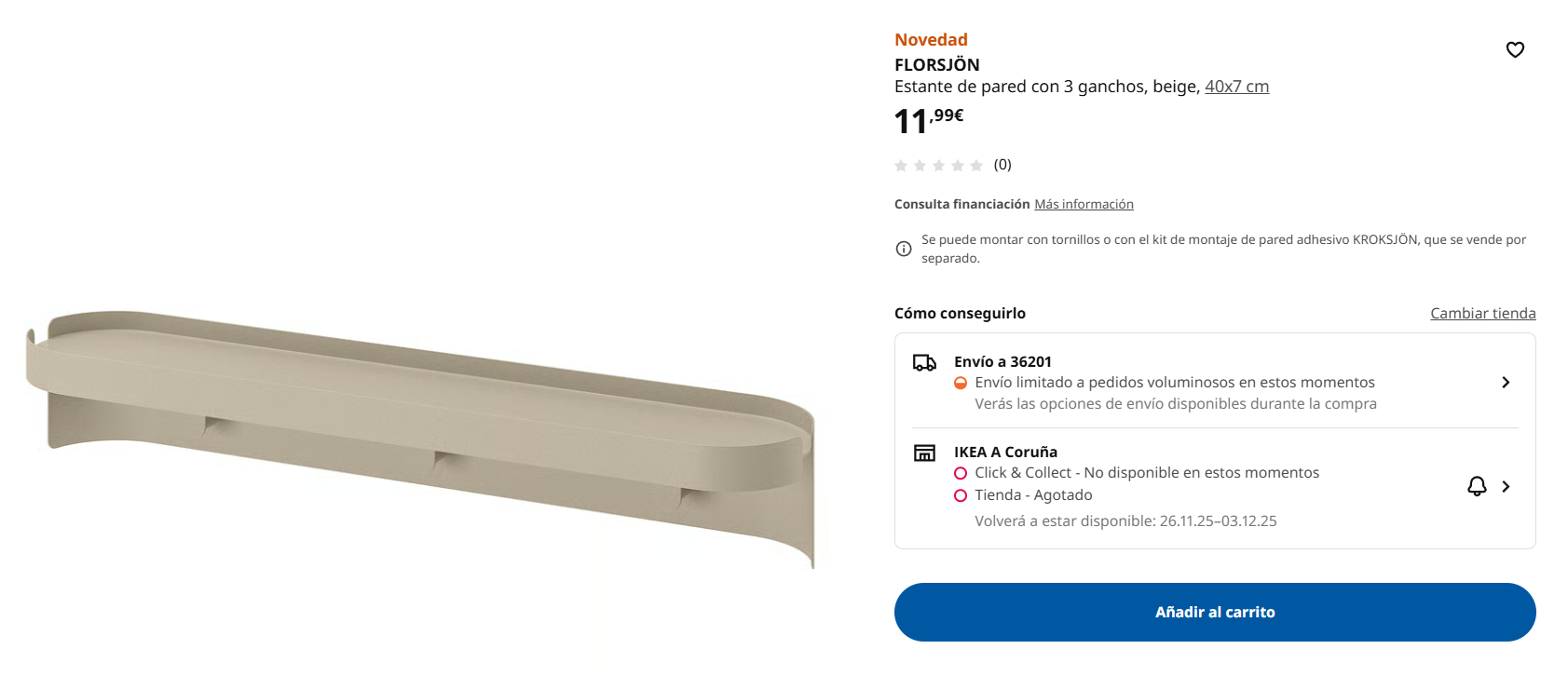Click the store building icon
The height and width of the screenshot is (676, 1568).
[x=924, y=453]
